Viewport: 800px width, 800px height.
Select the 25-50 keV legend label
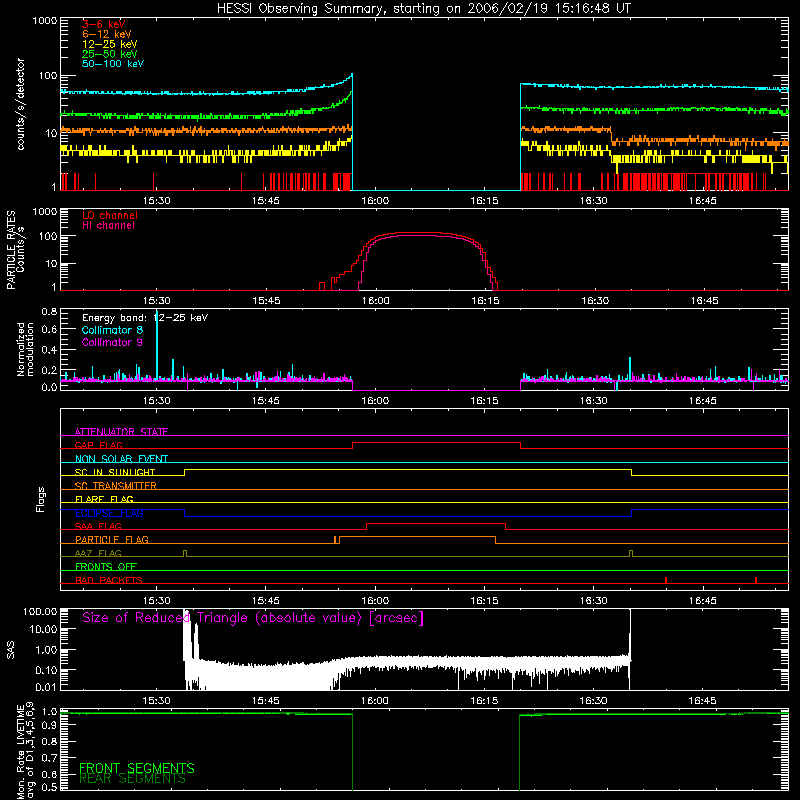coord(110,54)
